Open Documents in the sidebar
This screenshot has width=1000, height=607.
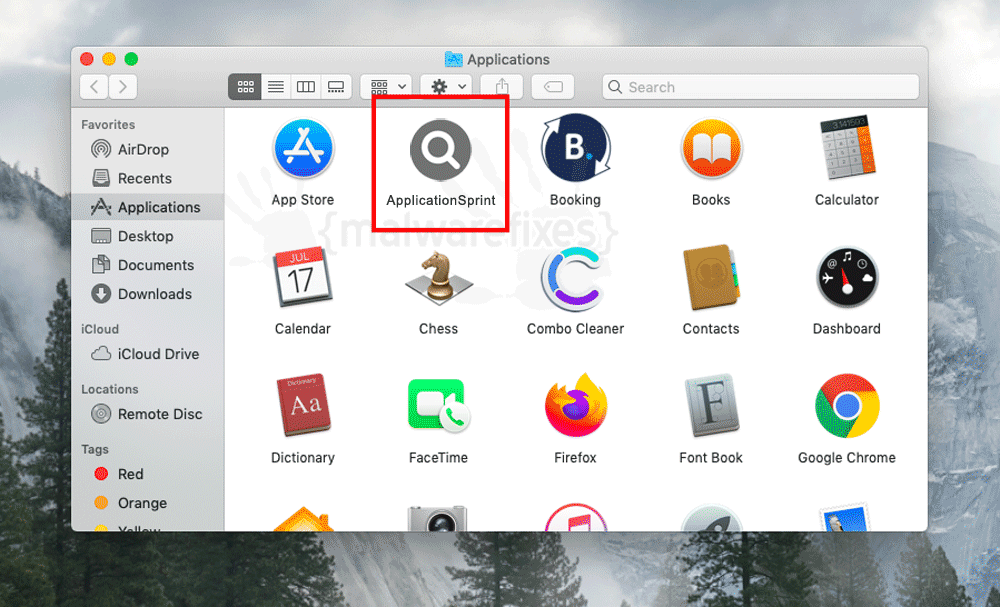tap(148, 265)
